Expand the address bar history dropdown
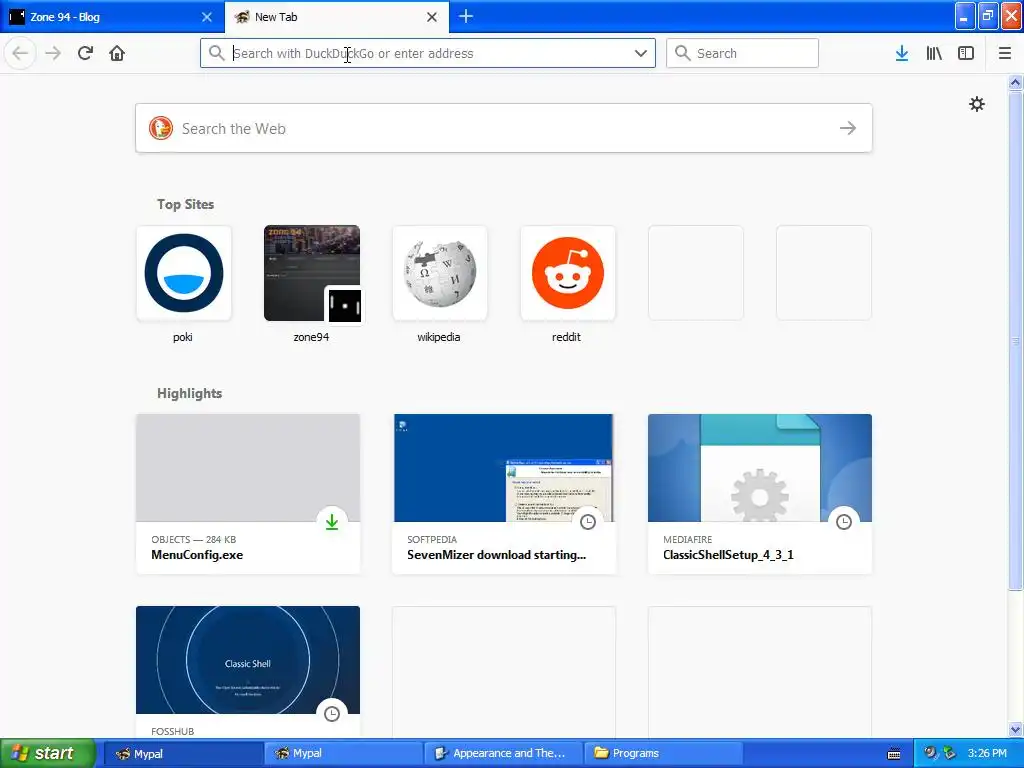 tap(641, 53)
